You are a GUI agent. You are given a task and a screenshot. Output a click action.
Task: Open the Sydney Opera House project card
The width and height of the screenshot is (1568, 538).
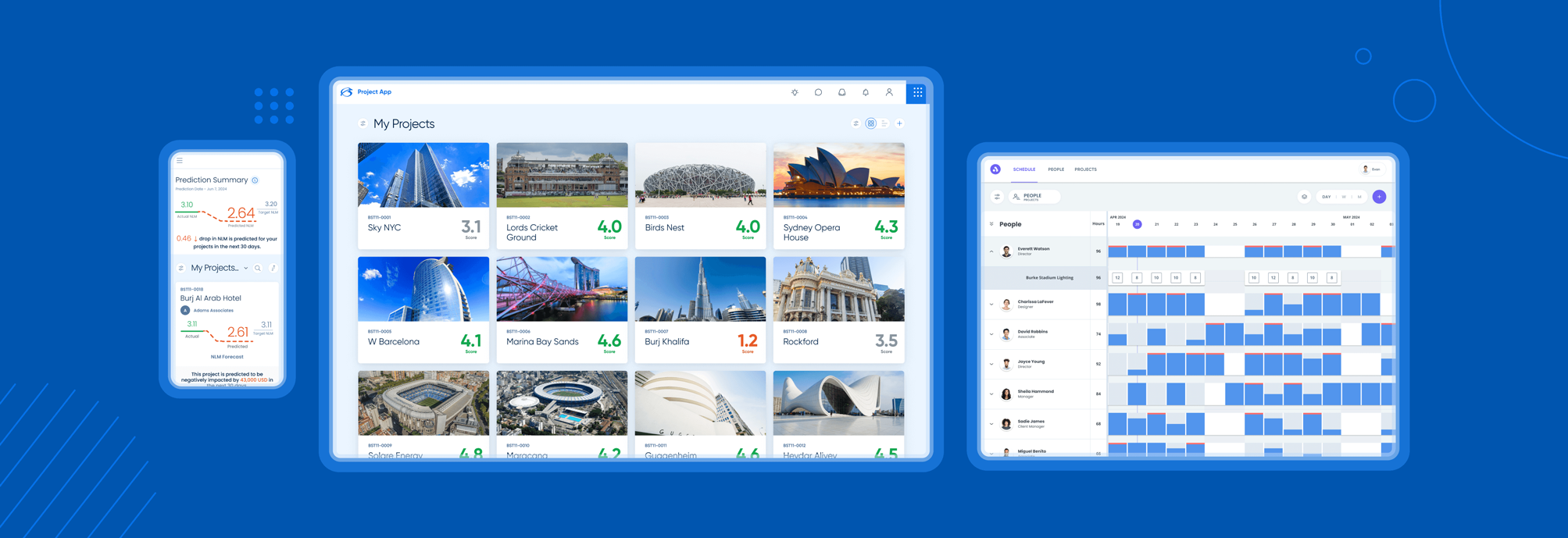pyautogui.click(x=838, y=195)
